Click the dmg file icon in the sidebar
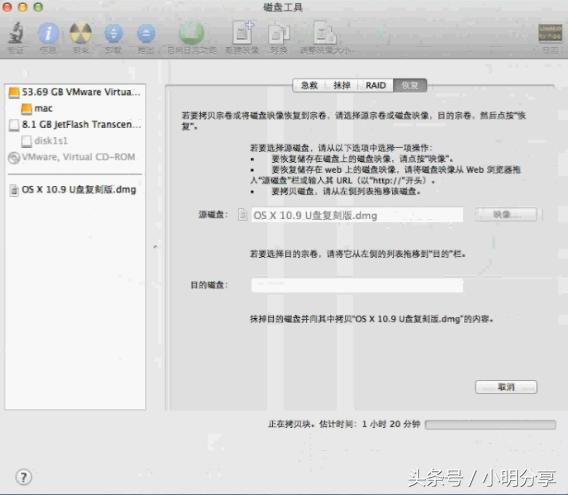The image size is (568, 495). click(x=14, y=190)
